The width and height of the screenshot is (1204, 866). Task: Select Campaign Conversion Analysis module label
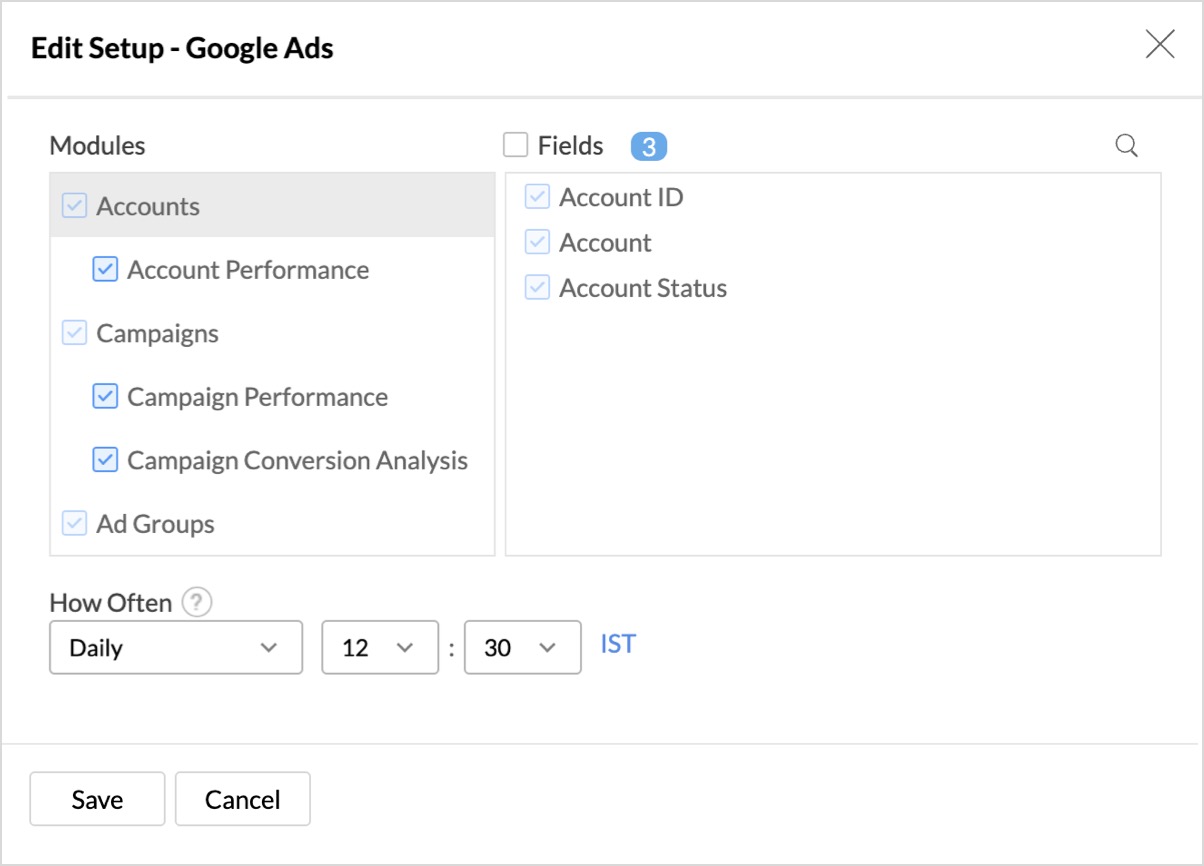click(x=297, y=460)
